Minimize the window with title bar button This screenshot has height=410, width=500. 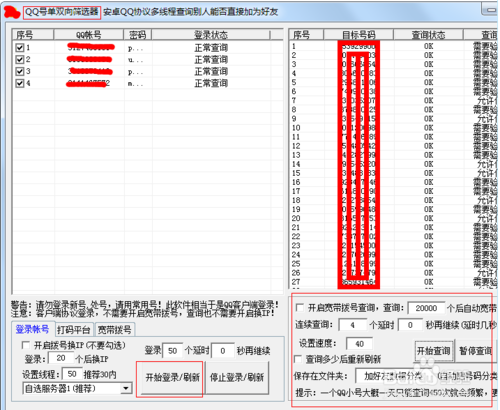coord(490,9)
